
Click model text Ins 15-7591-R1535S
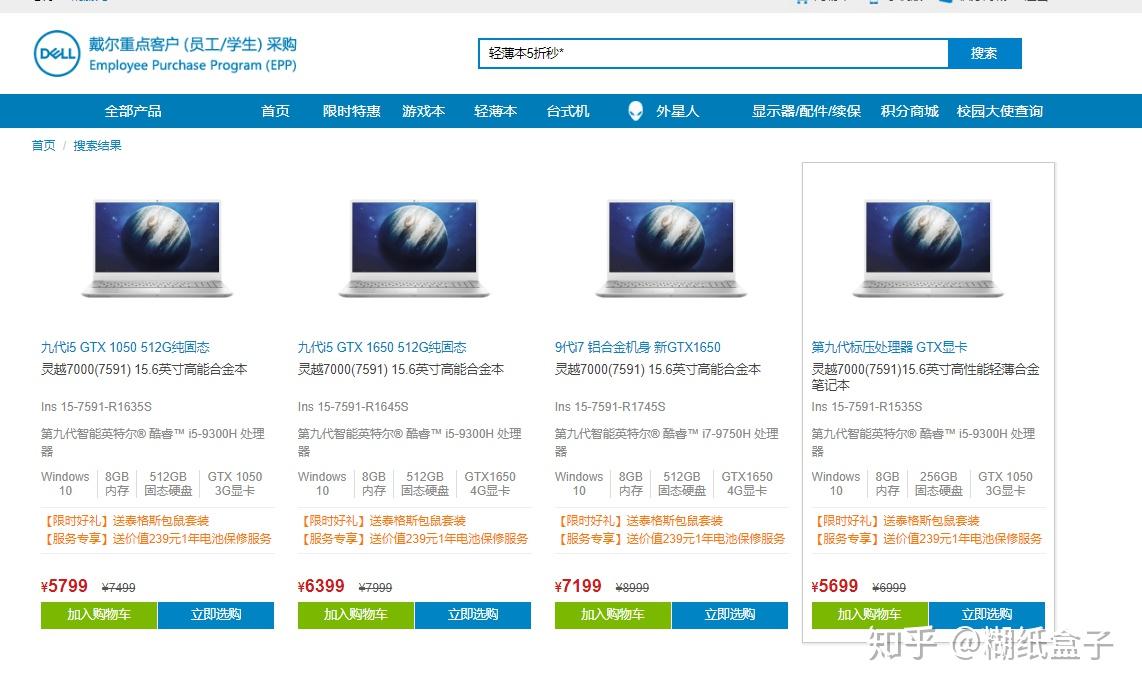pos(867,407)
